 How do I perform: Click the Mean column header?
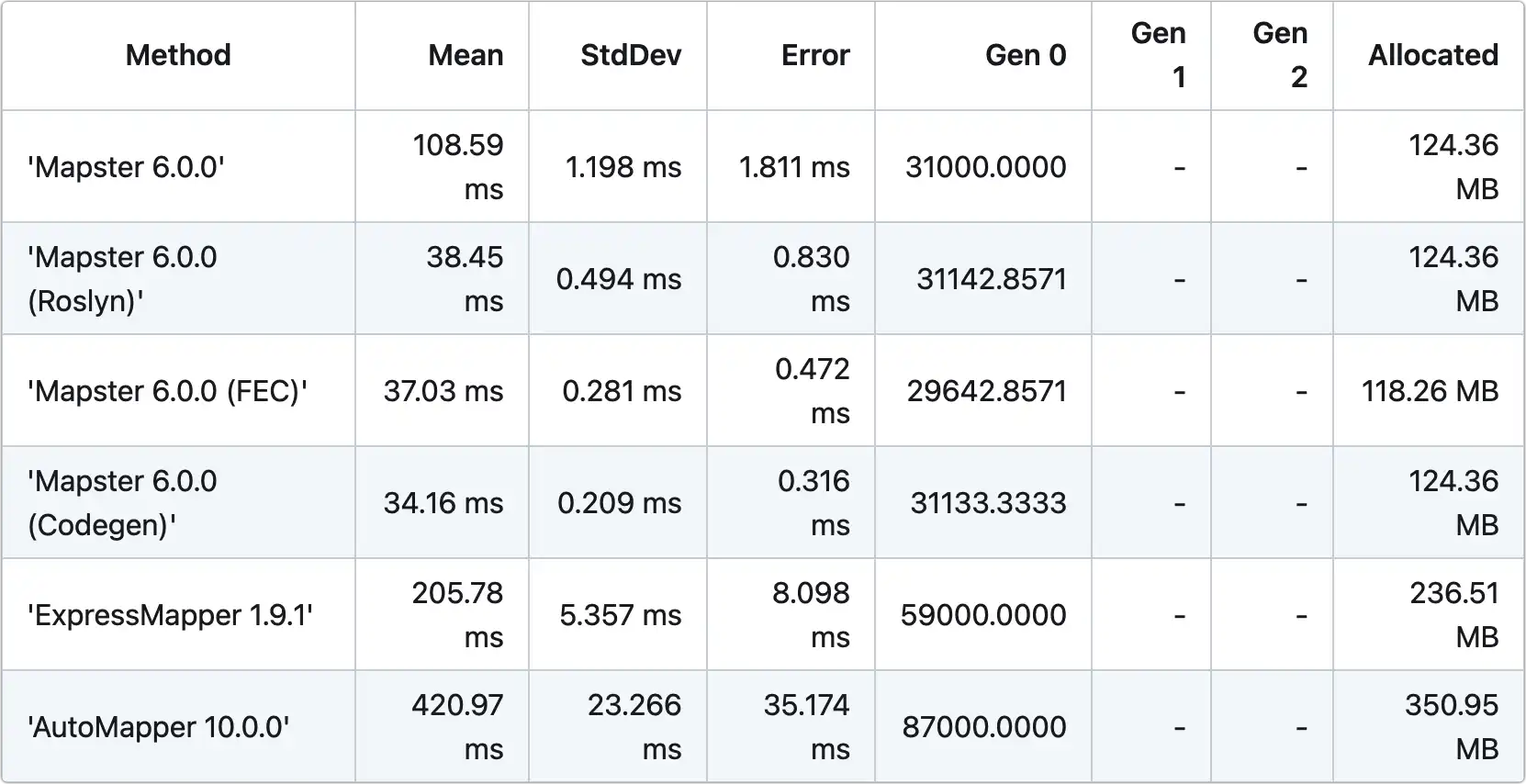[466, 55]
